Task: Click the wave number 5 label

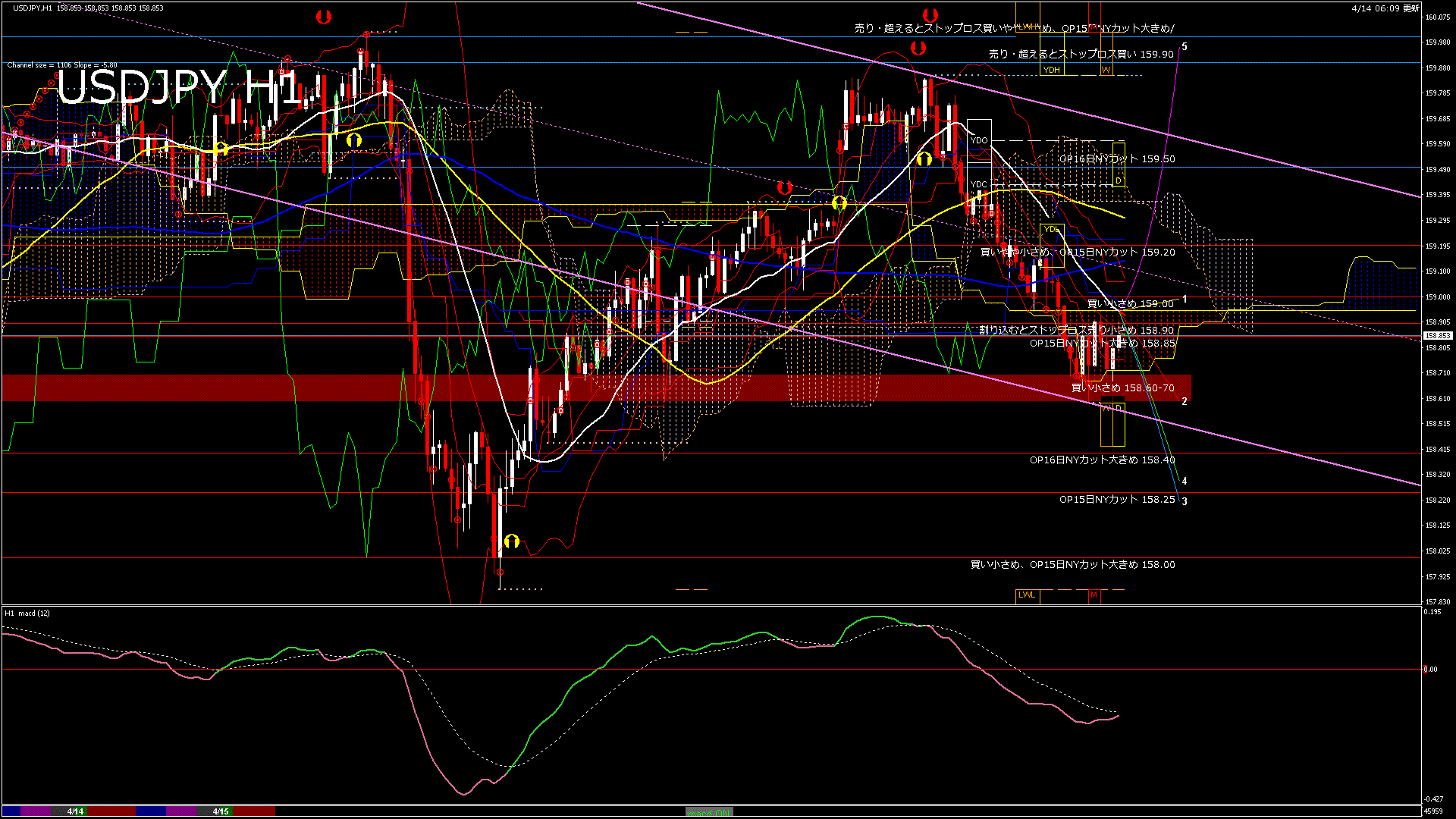Action: (x=1185, y=47)
